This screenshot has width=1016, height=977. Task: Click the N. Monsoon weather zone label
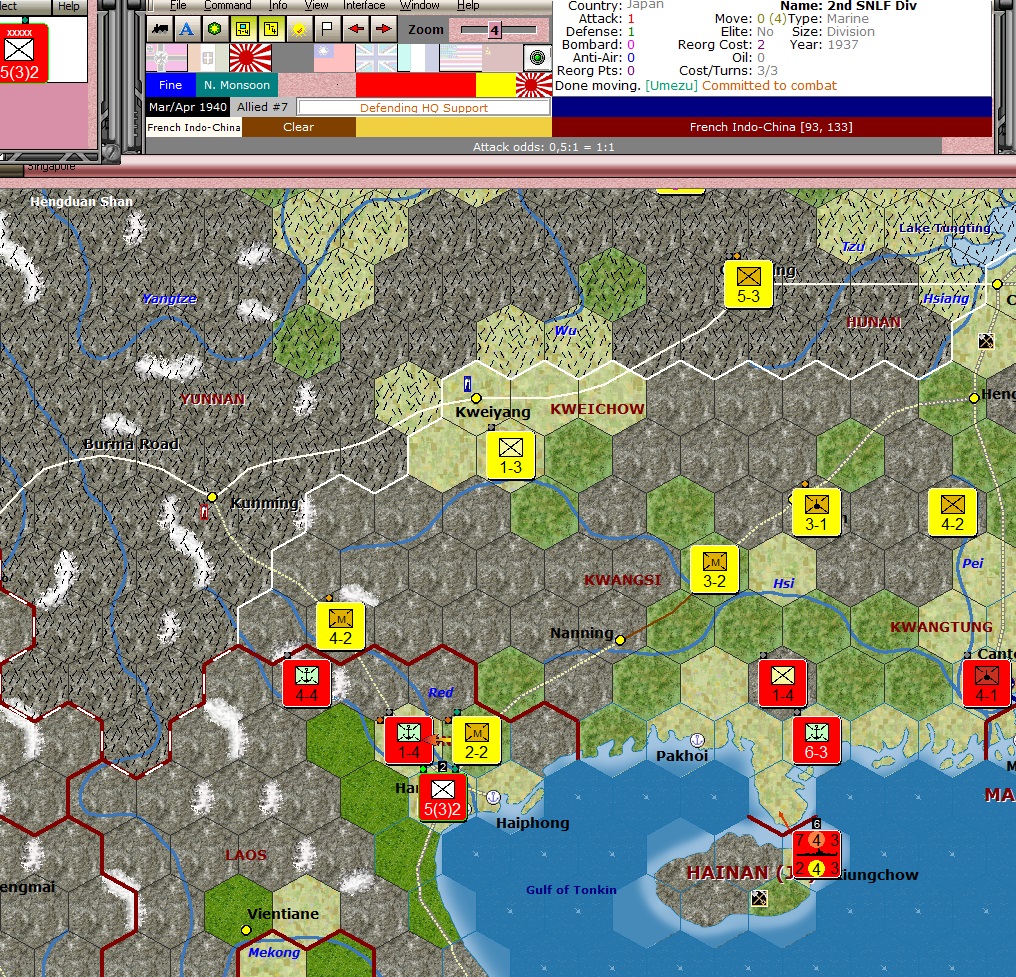(x=237, y=85)
